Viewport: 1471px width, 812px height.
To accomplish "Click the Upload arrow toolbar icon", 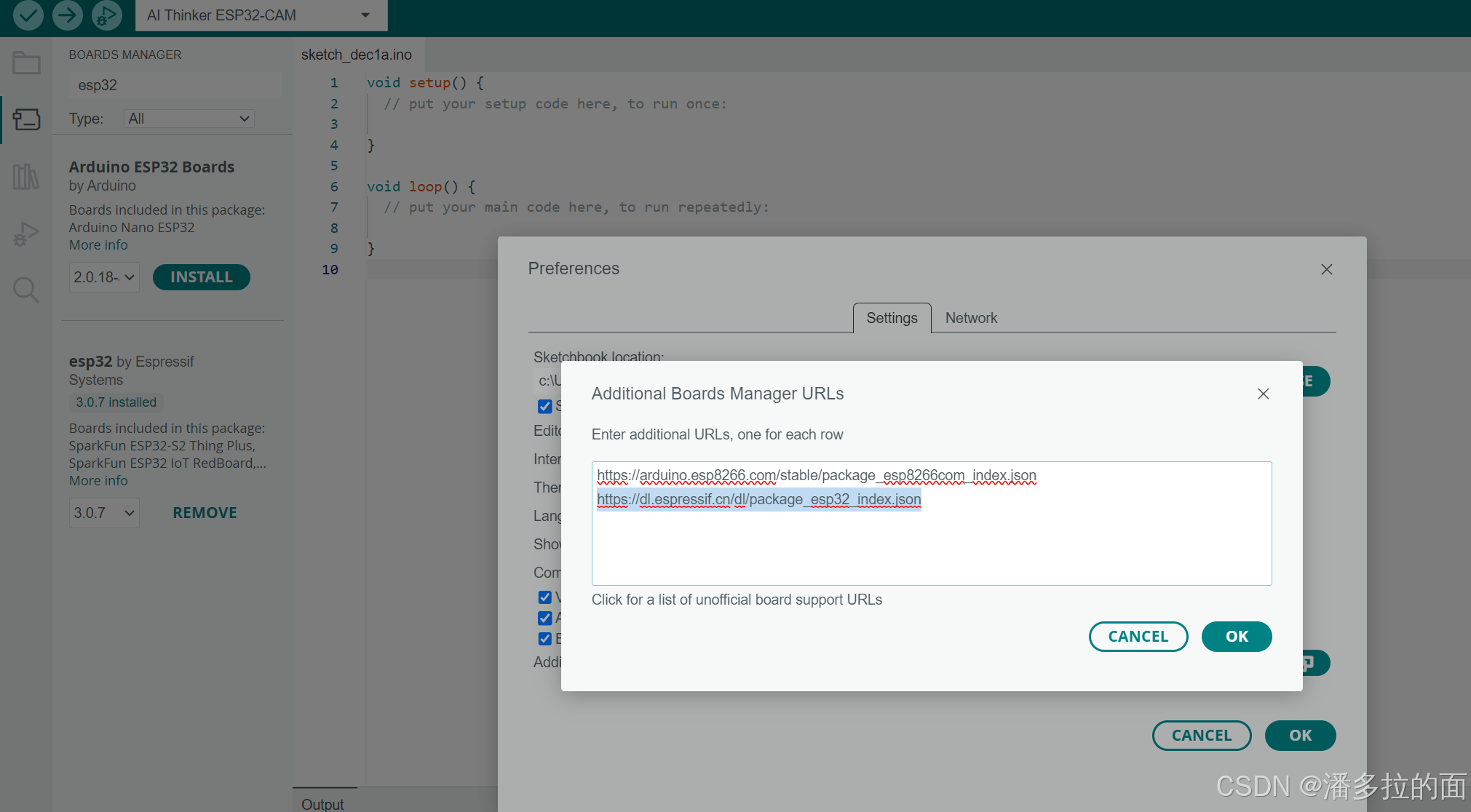I will [x=68, y=15].
